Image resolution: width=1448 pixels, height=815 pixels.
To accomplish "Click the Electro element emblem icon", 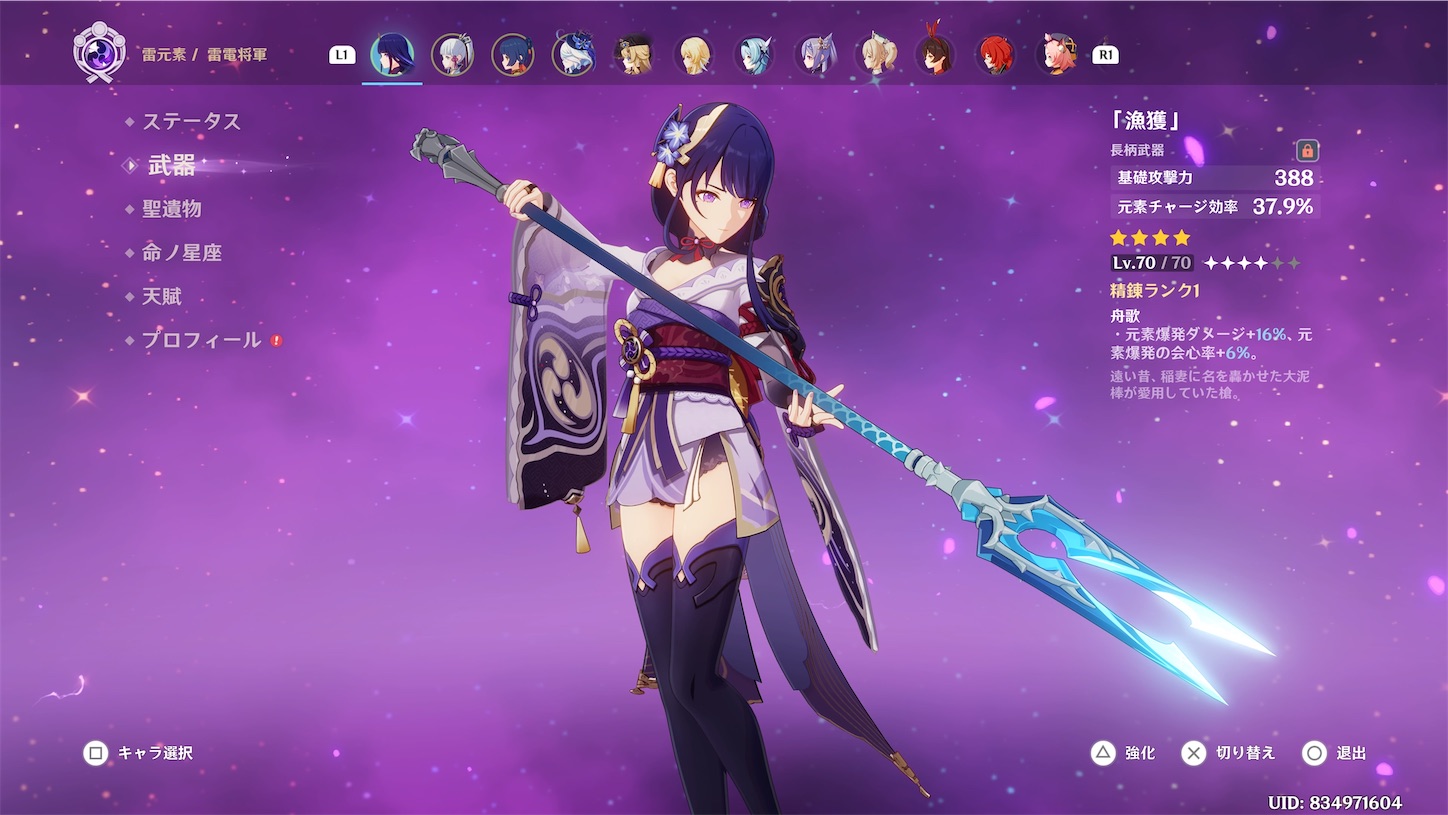I will coord(100,54).
